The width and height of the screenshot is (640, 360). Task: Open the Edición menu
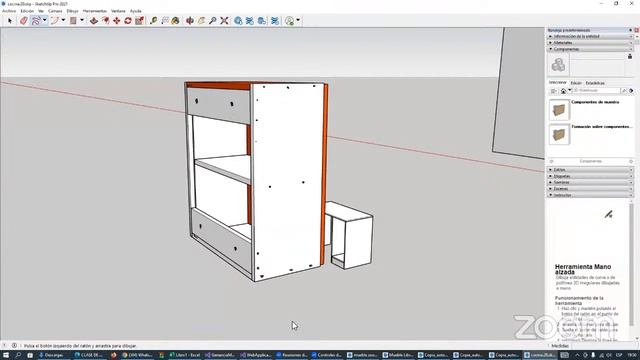[27, 11]
